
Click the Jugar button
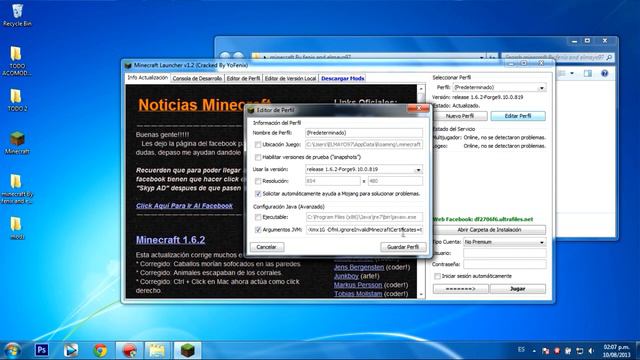[518, 289]
